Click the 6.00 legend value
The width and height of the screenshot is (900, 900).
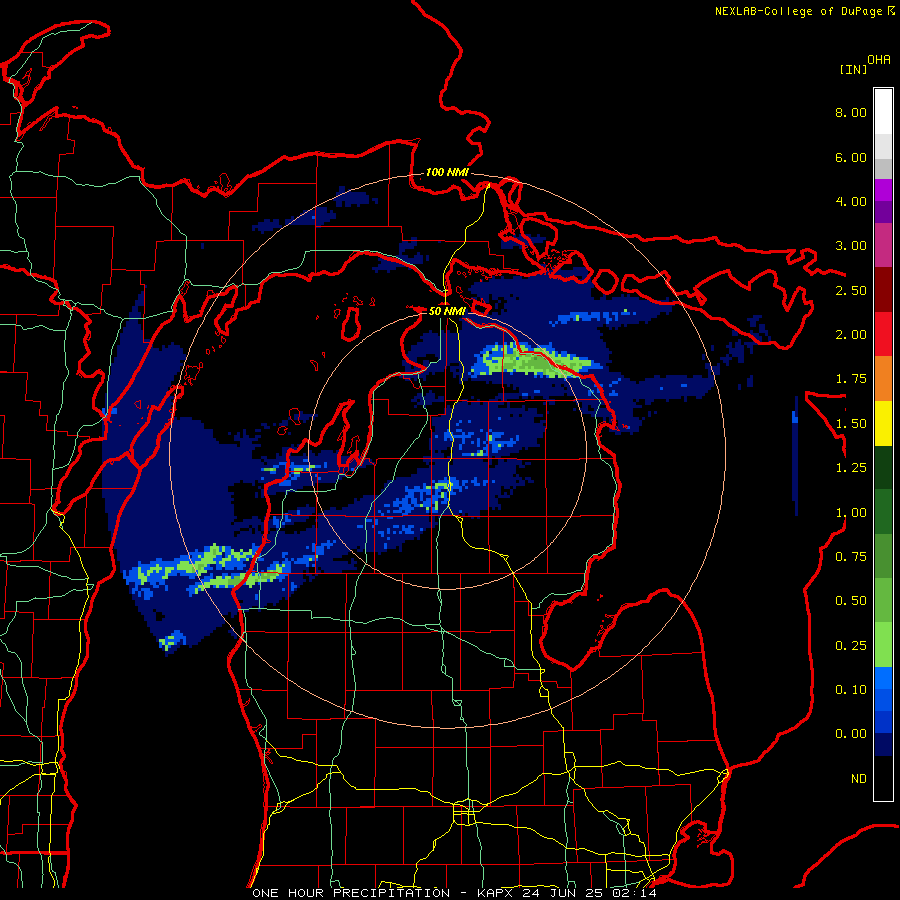pyautogui.click(x=851, y=157)
